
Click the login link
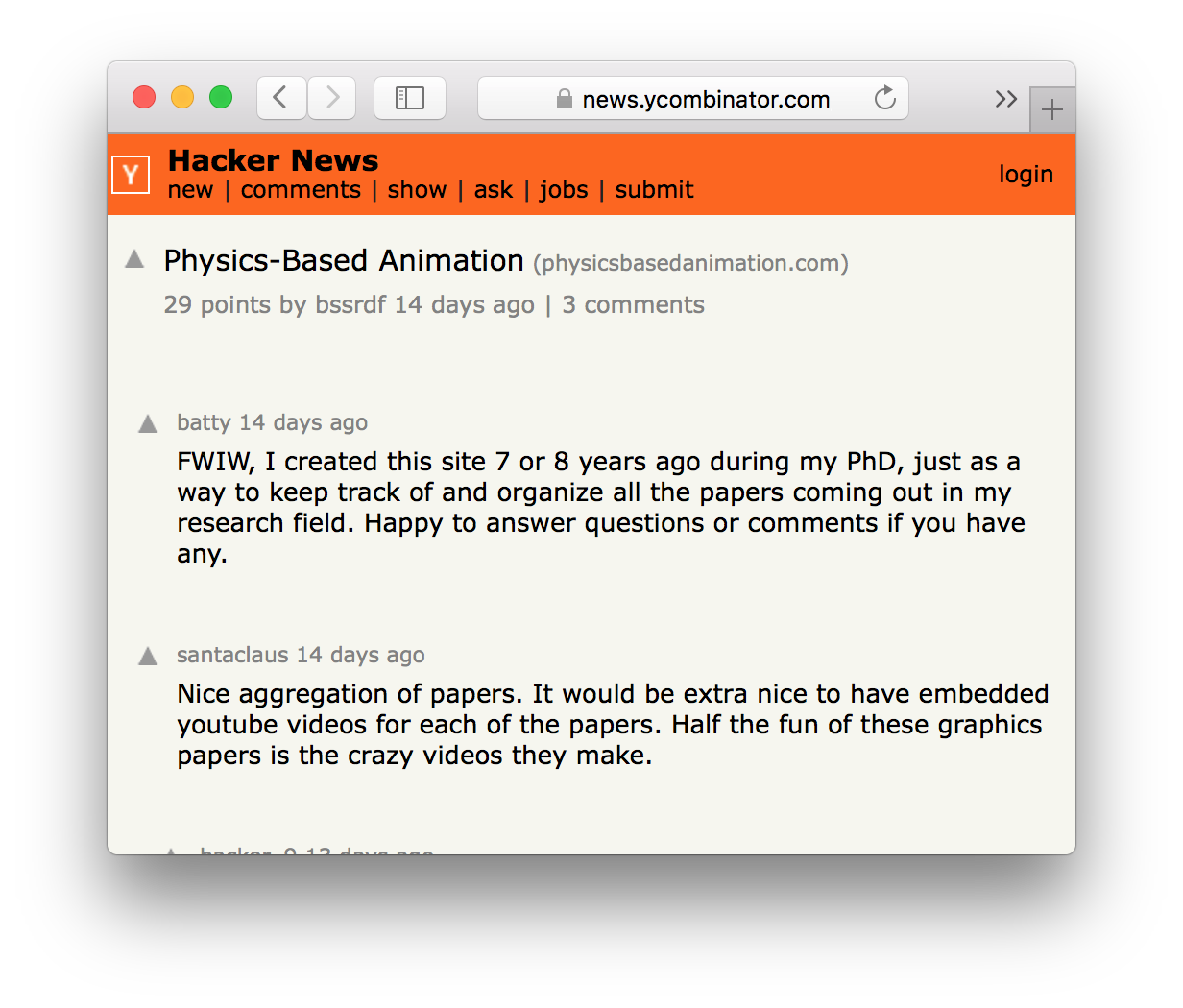[1026, 174]
